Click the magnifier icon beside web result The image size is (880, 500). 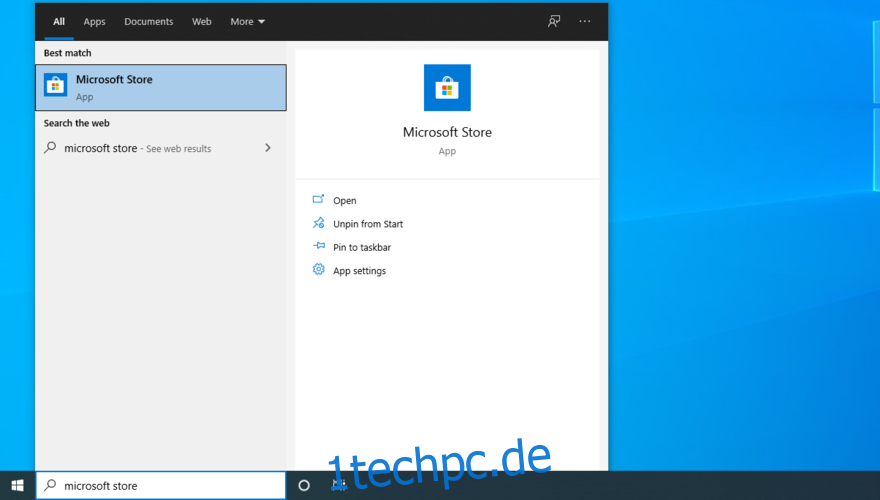click(x=50, y=148)
